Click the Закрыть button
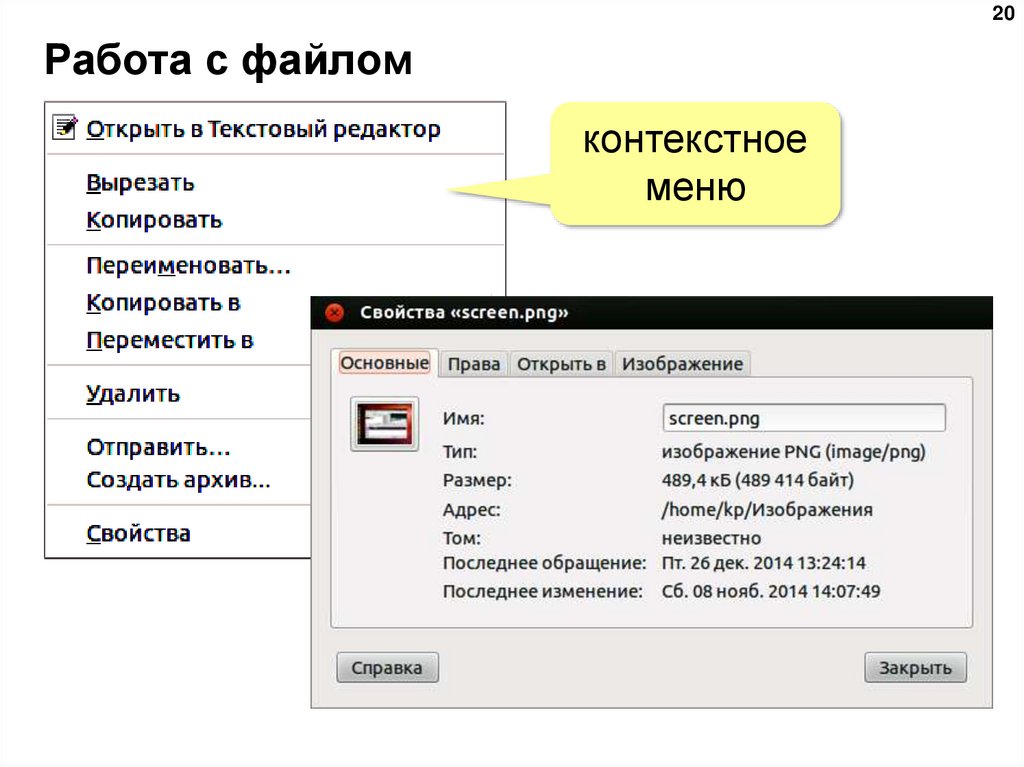 click(x=915, y=667)
